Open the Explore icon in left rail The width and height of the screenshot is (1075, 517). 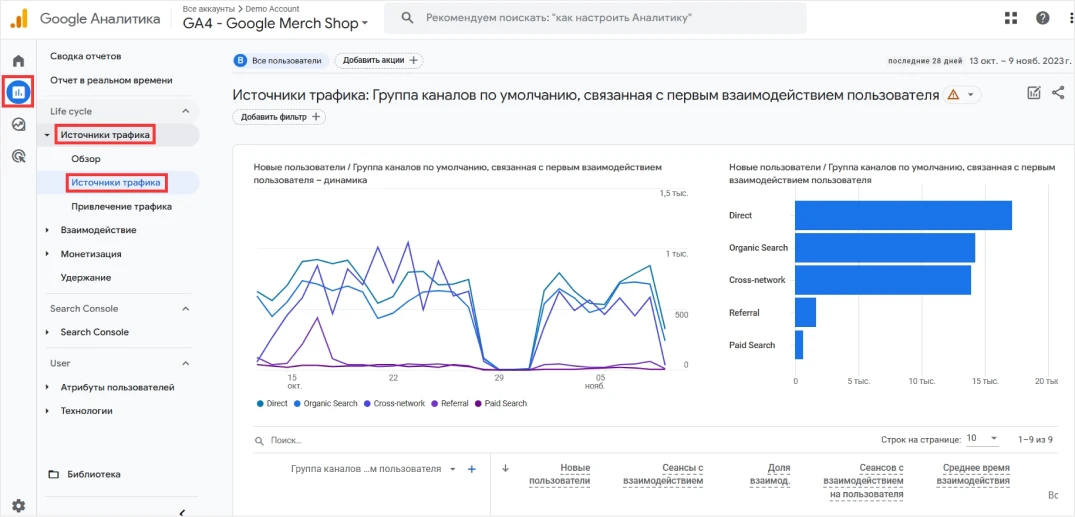pyautogui.click(x=19, y=125)
